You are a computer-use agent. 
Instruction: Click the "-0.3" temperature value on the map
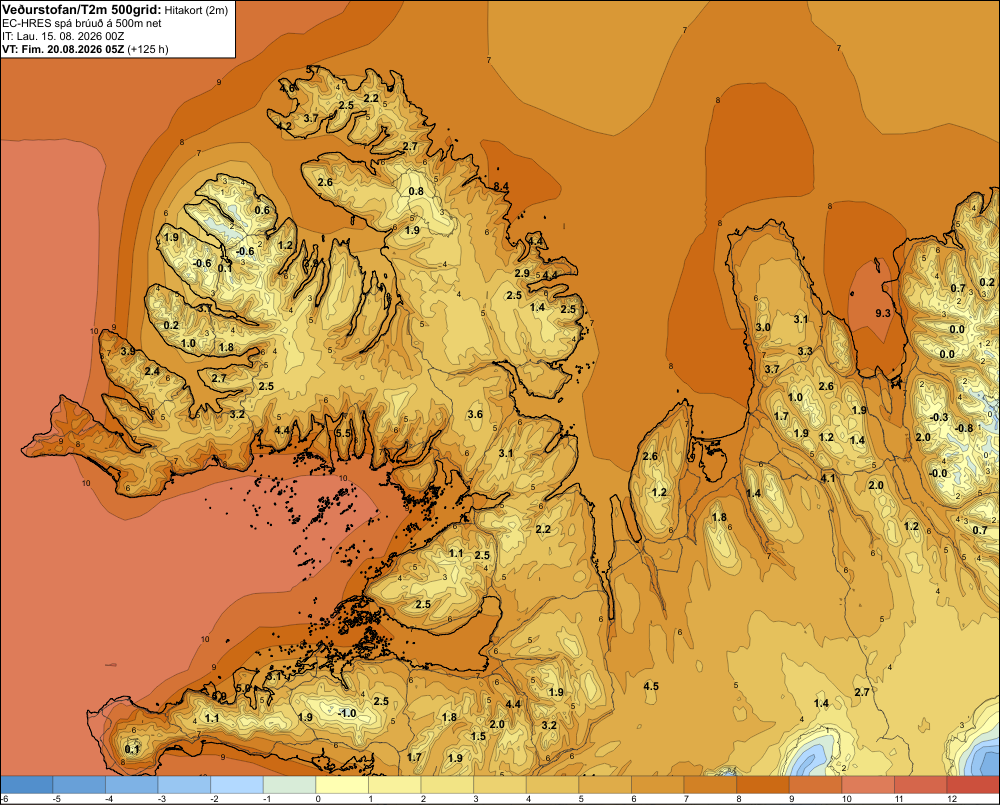click(x=939, y=417)
